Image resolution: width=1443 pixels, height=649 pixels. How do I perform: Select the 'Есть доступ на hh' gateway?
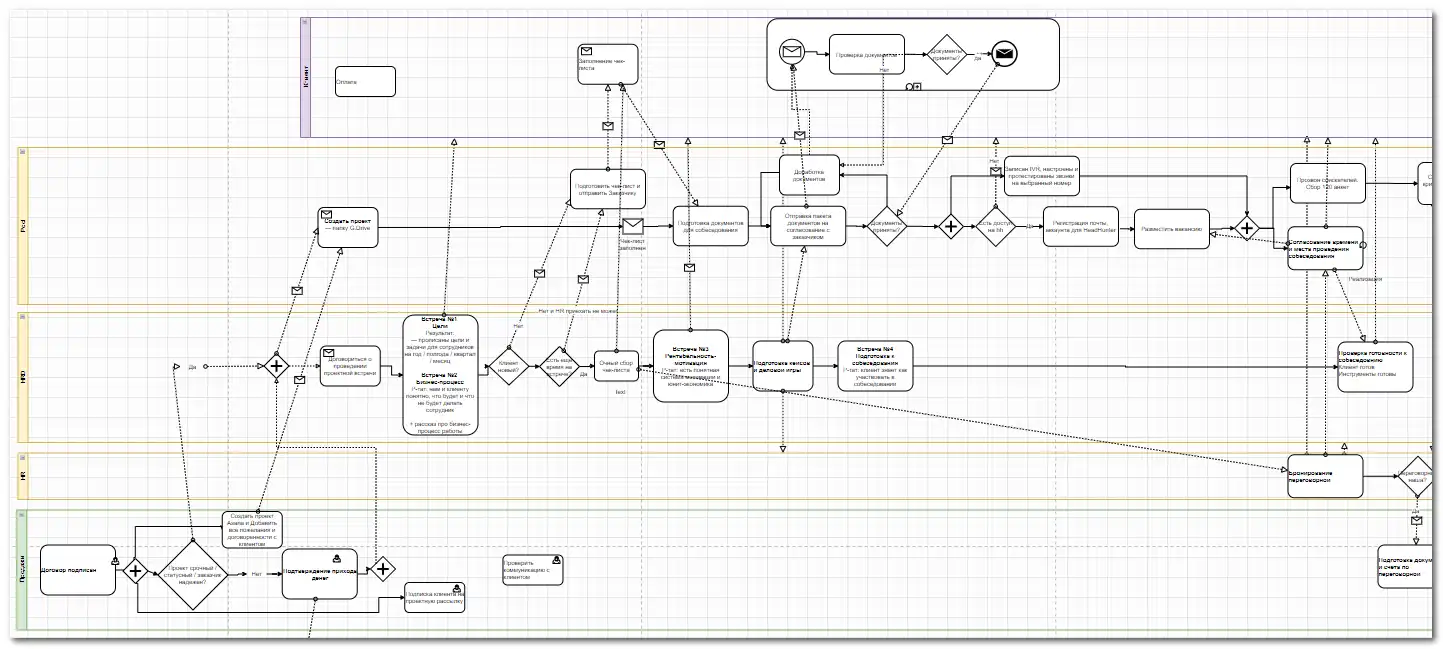996,227
